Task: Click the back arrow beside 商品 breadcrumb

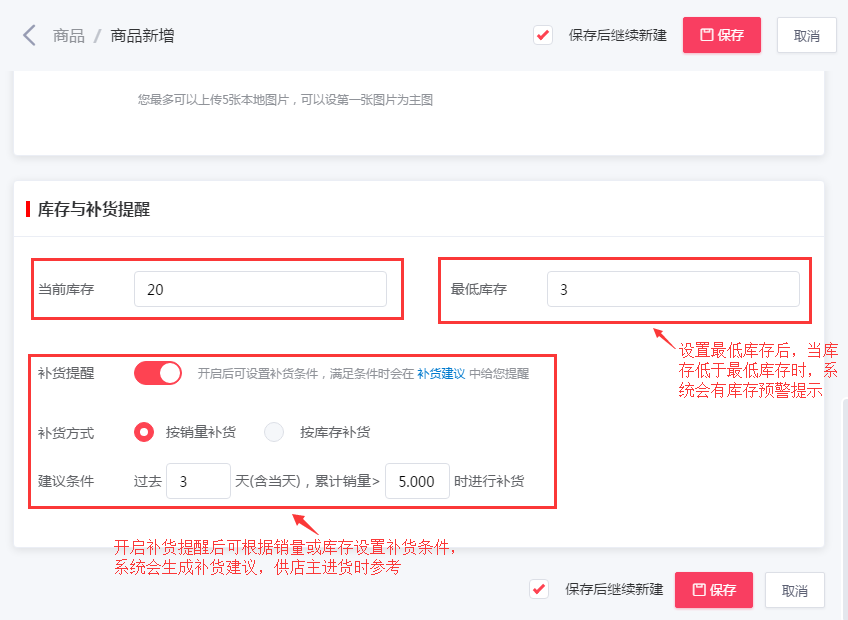Action: 28,34
